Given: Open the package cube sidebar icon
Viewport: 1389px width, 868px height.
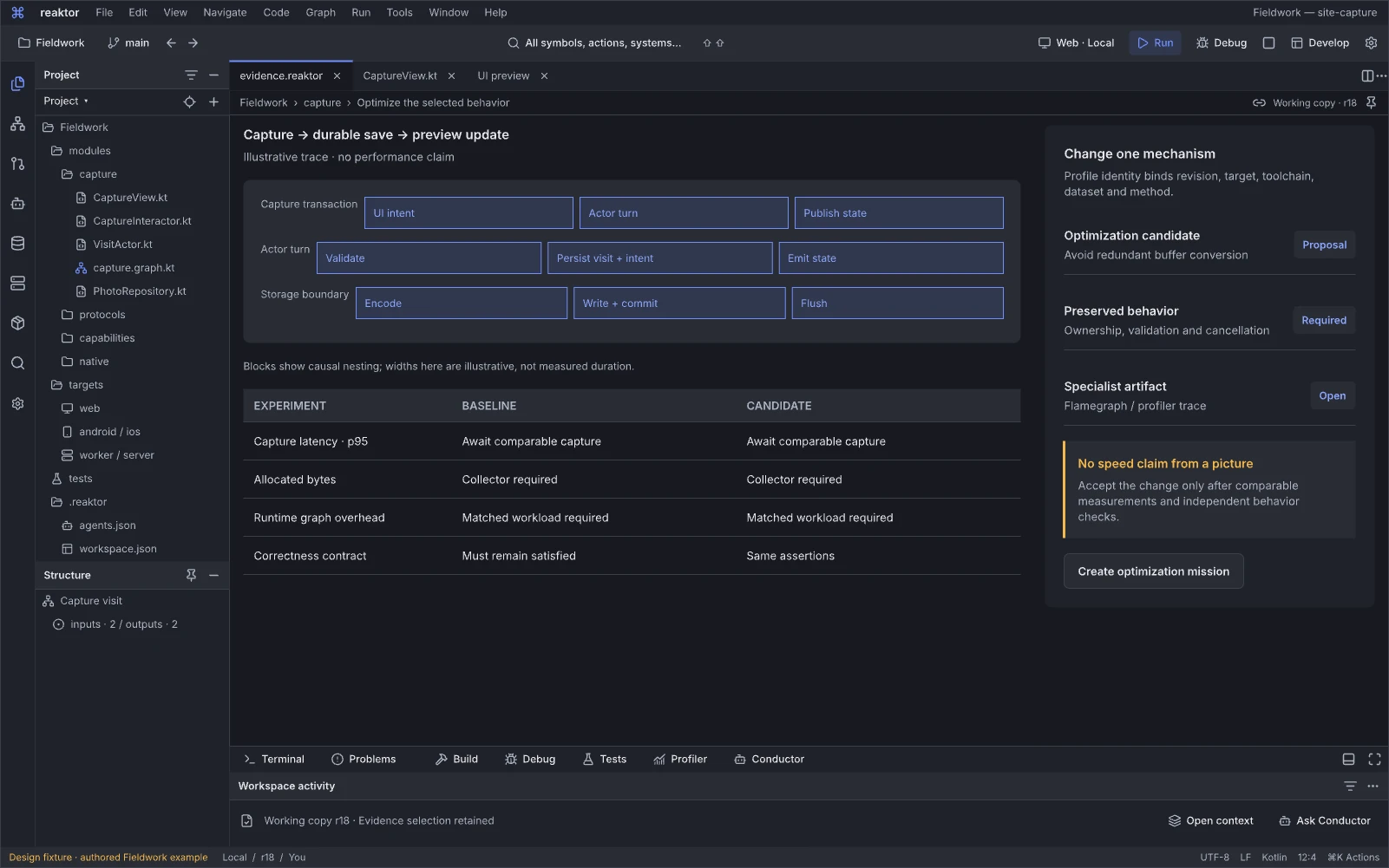Looking at the screenshot, I should 17,323.
